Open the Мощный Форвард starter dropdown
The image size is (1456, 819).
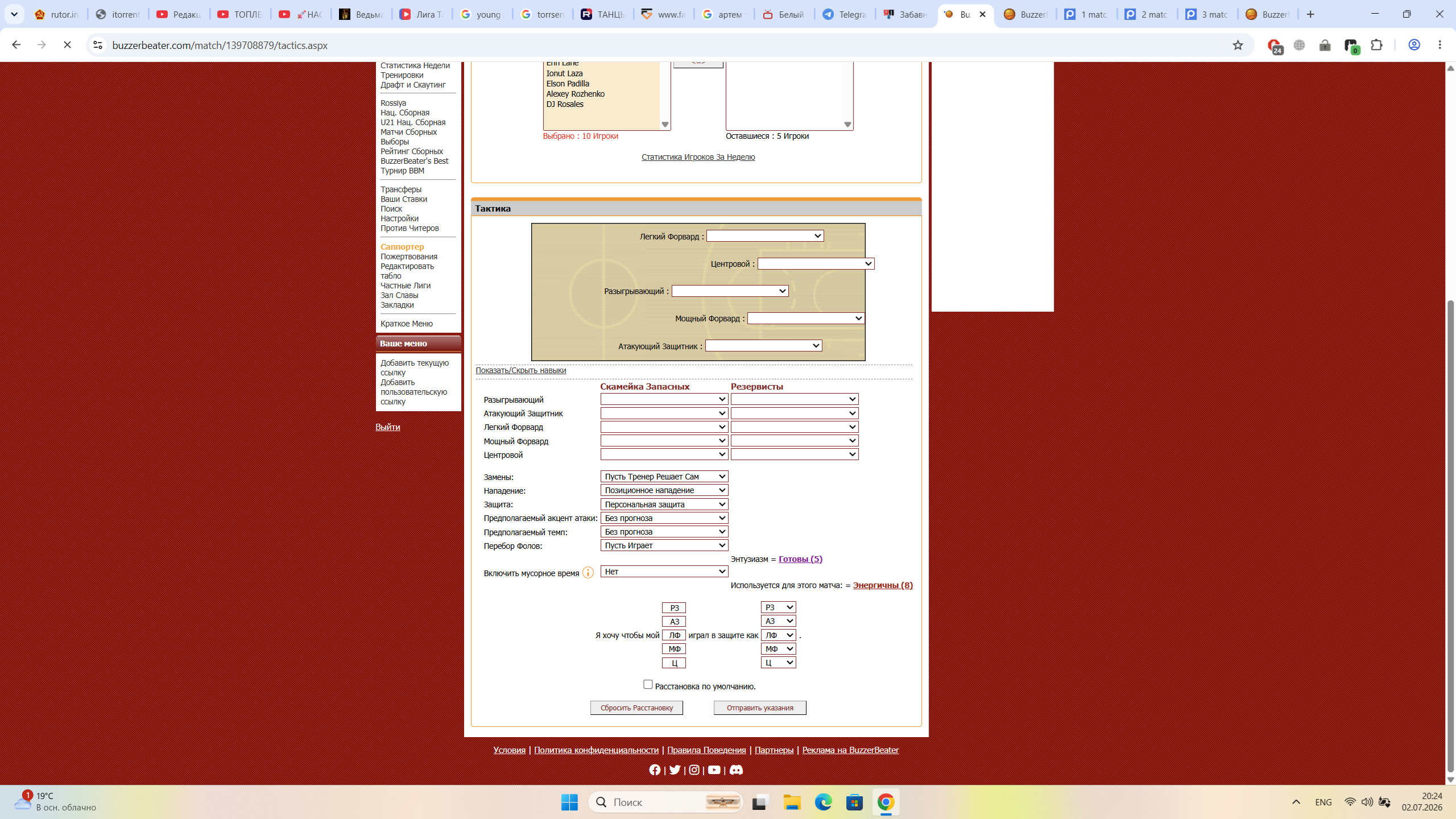tap(805, 318)
